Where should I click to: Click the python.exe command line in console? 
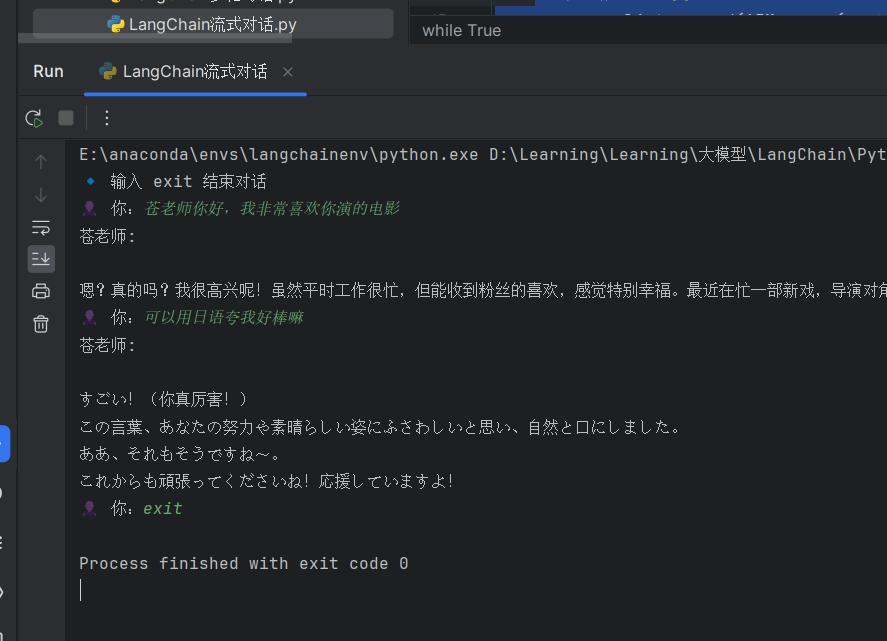pyautogui.click(x=483, y=154)
